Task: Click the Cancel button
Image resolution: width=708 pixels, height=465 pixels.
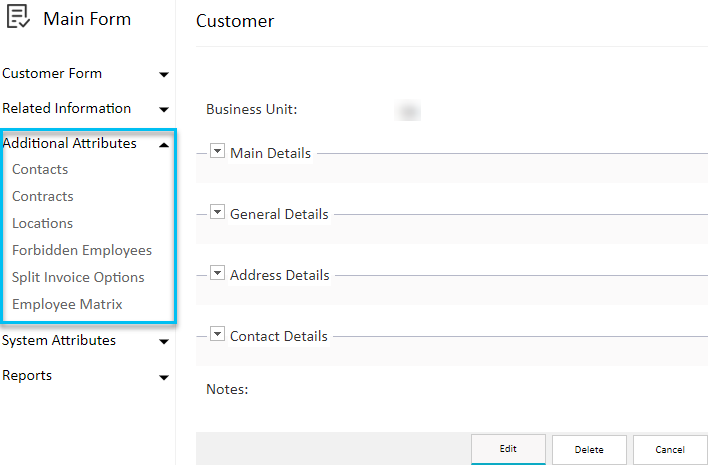Action: [x=670, y=450]
